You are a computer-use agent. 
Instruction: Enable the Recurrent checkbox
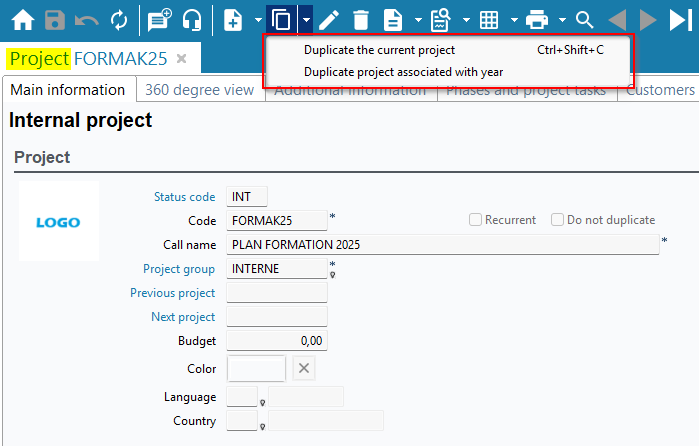click(476, 220)
